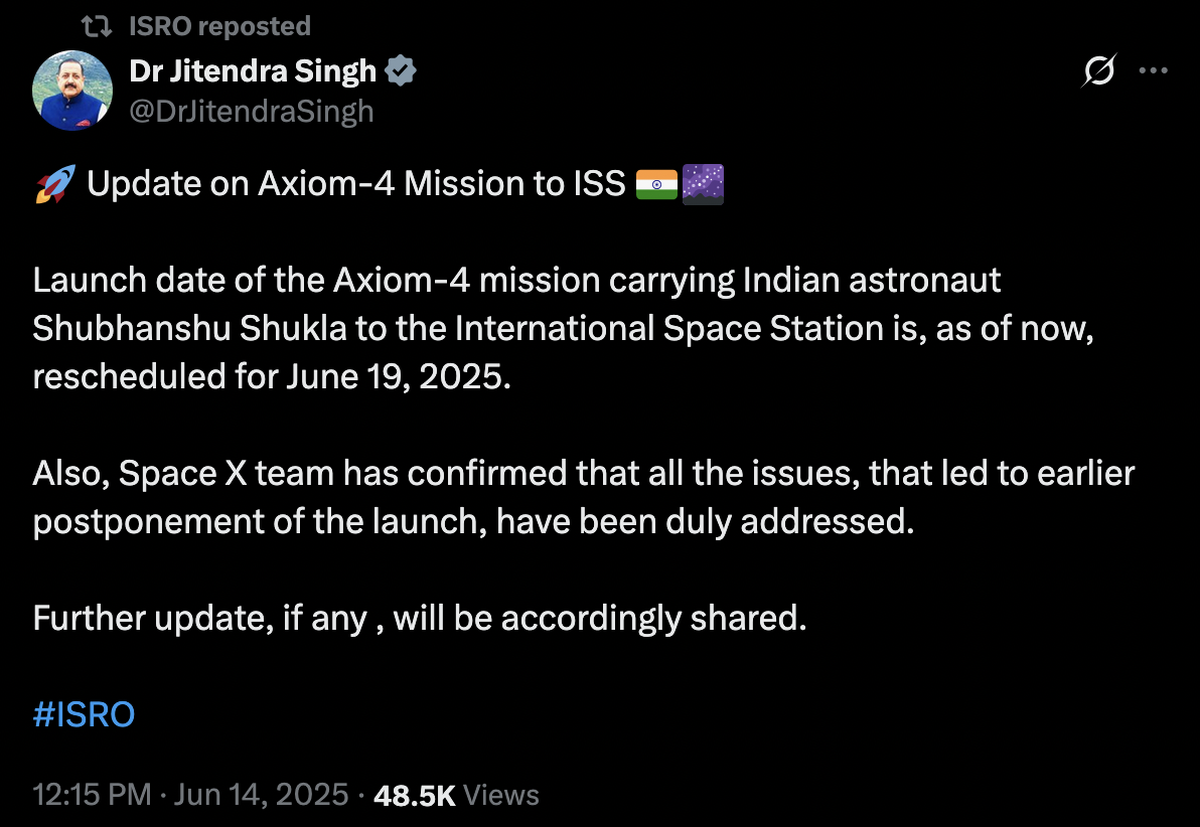Screen dimensions: 1200x827
Task: Click the Jun 14, 2025 date text
Action: tap(262, 795)
